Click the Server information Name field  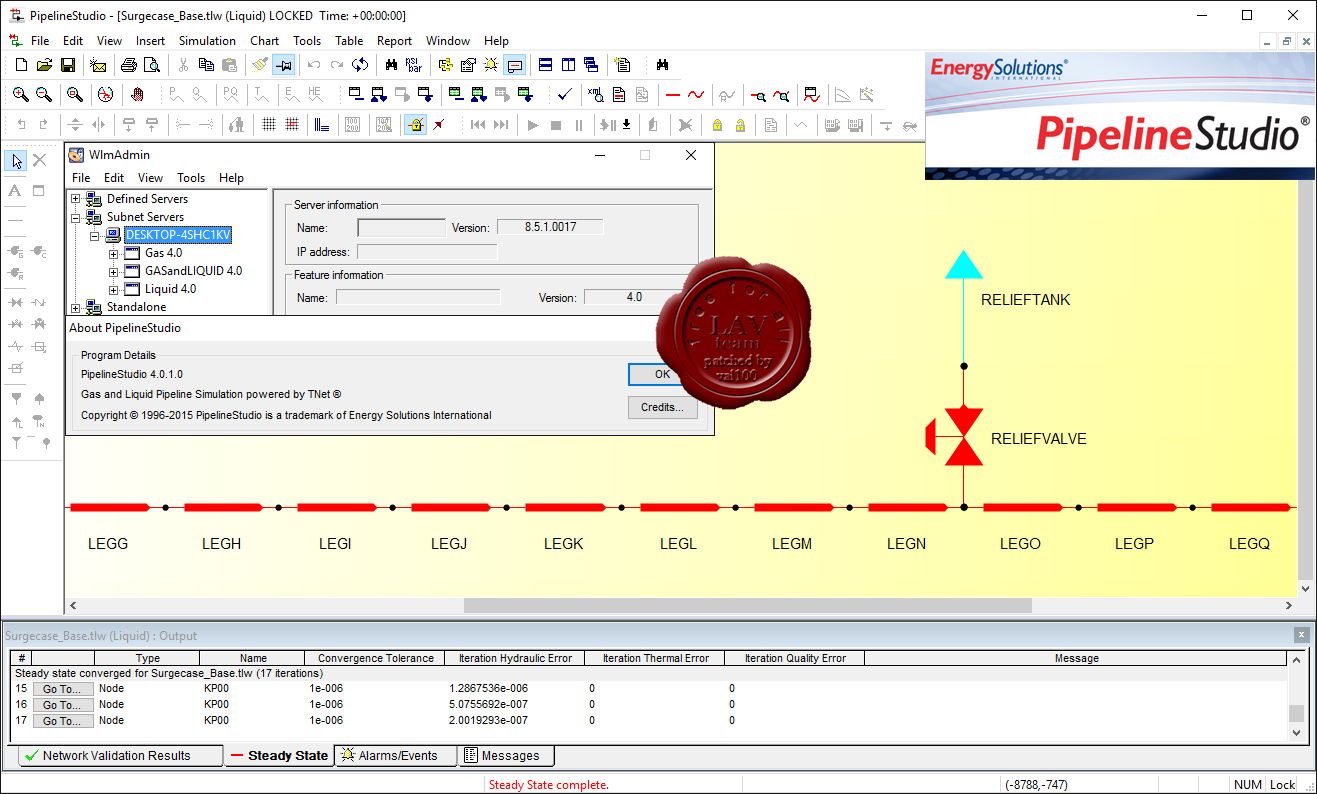coord(401,228)
